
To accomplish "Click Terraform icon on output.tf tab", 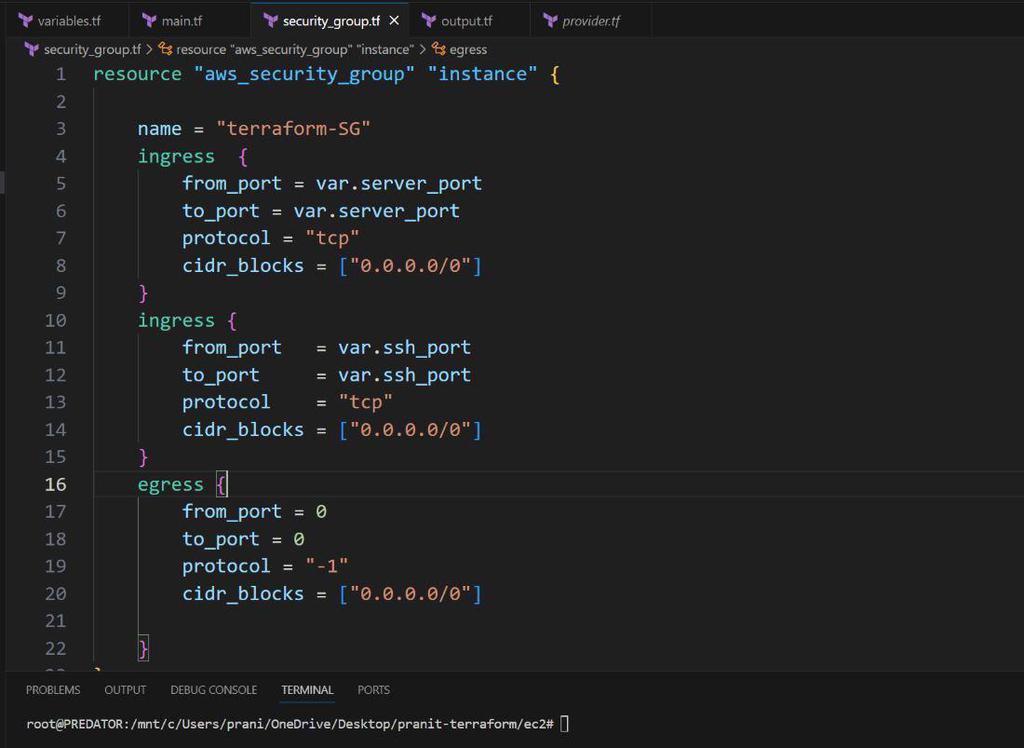I will pyautogui.click(x=429, y=21).
